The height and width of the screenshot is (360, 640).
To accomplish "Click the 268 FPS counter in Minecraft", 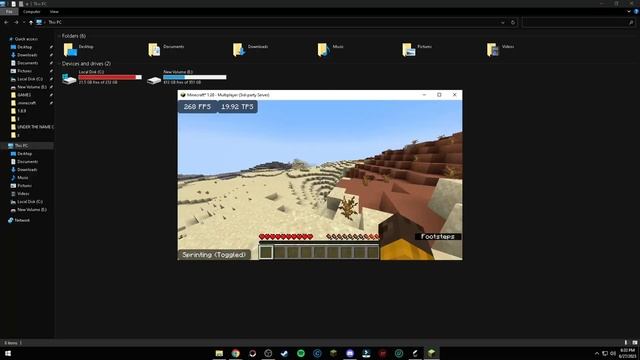I will tap(197, 107).
